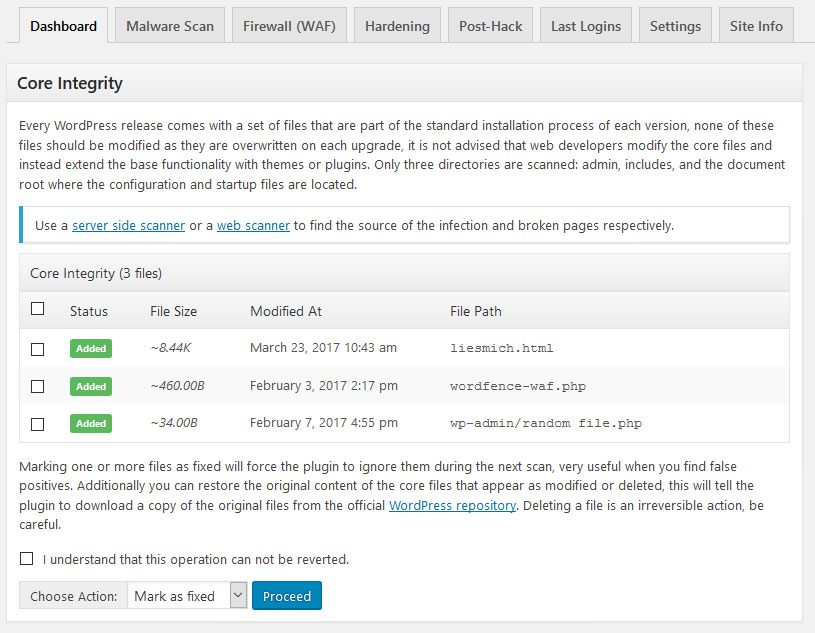This screenshot has height=633, width=815.
Task: Select the liesmich.html file path
Action: [502, 348]
